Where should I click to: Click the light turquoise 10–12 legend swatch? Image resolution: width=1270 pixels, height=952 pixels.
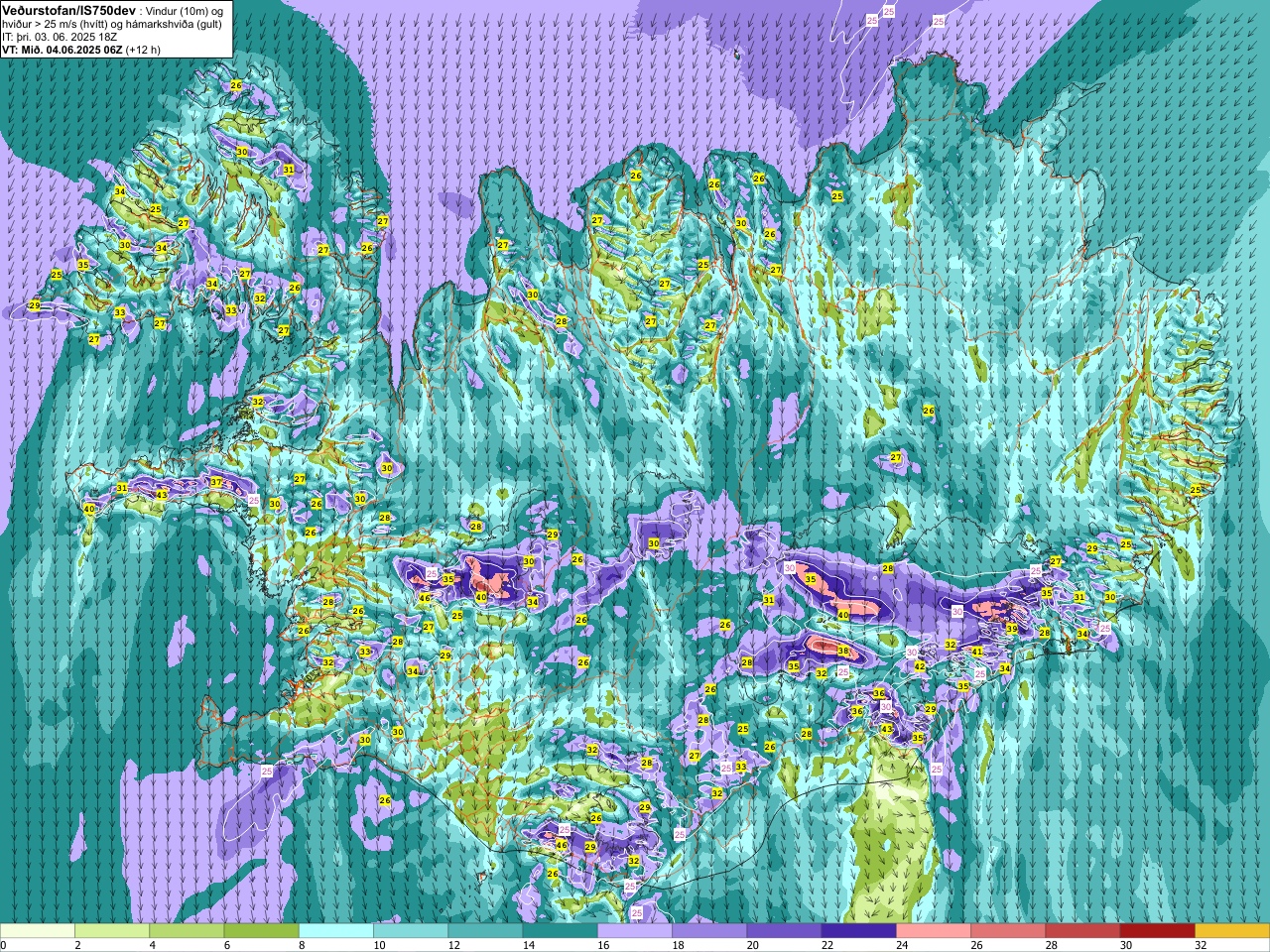point(411,931)
